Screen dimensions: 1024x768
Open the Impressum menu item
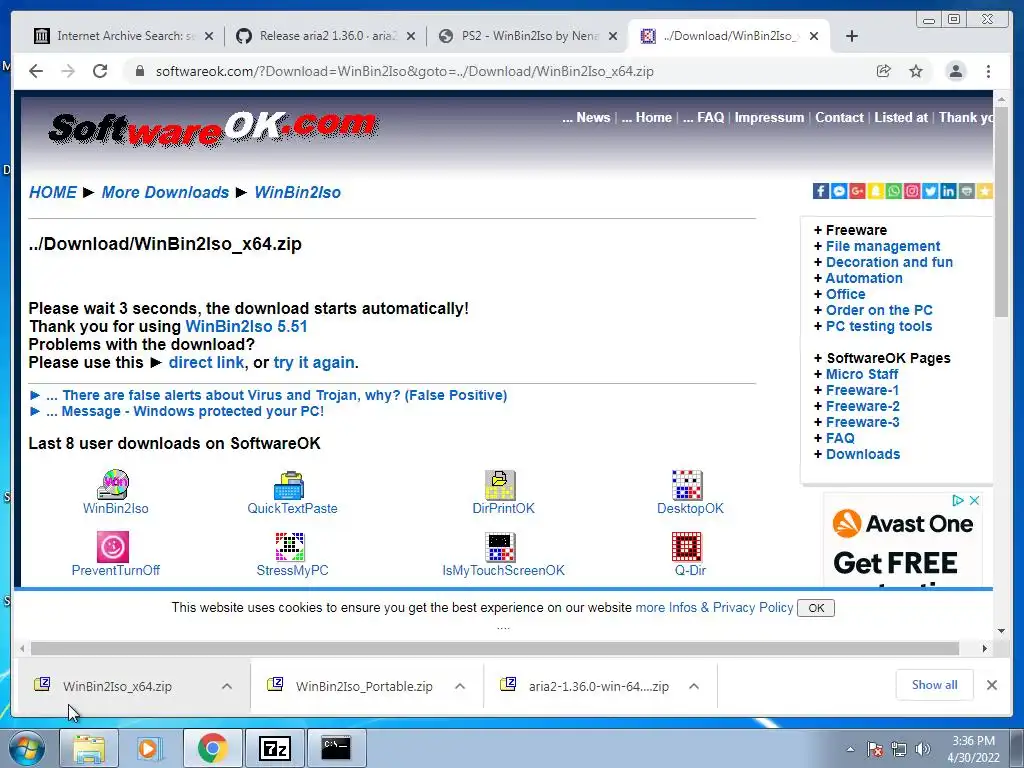click(769, 118)
